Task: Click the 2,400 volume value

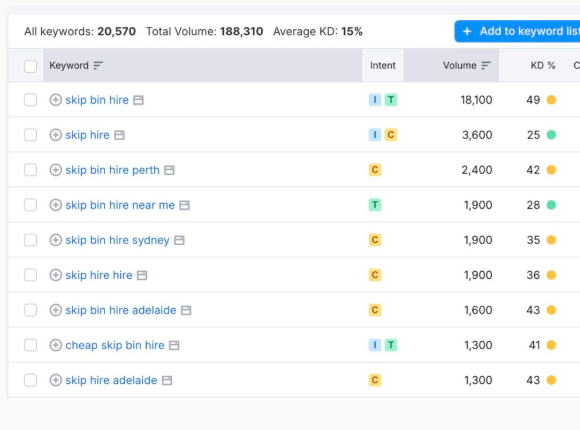Action: (x=477, y=170)
